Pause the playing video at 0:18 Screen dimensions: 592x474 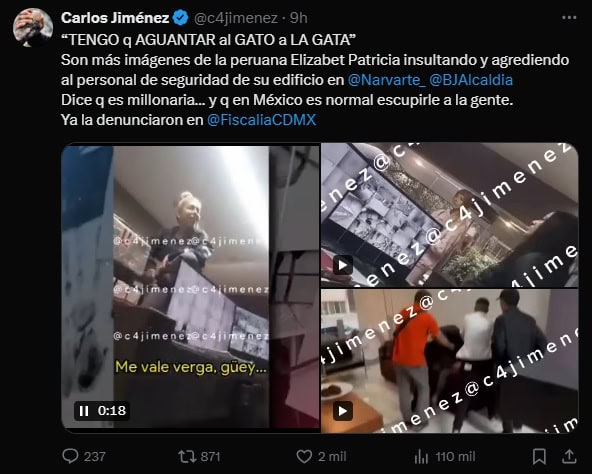(x=84, y=411)
